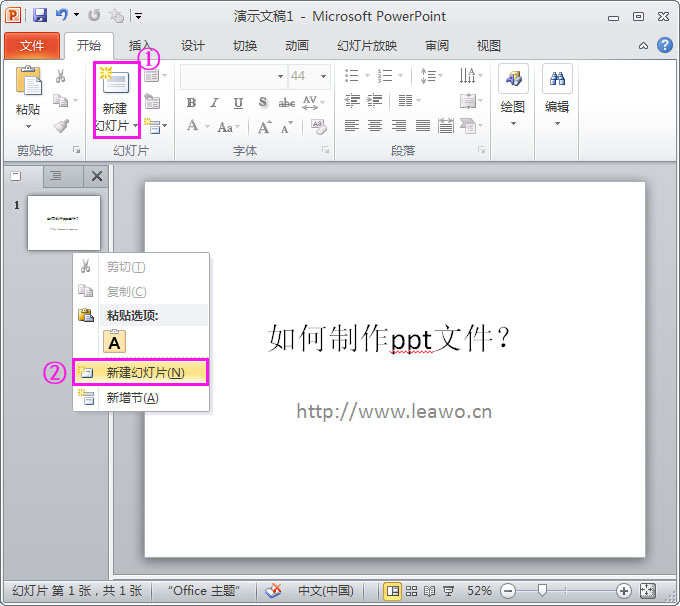This screenshot has height=606, width=680.
Task: Open line spacing dropdown
Action: point(432,76)
